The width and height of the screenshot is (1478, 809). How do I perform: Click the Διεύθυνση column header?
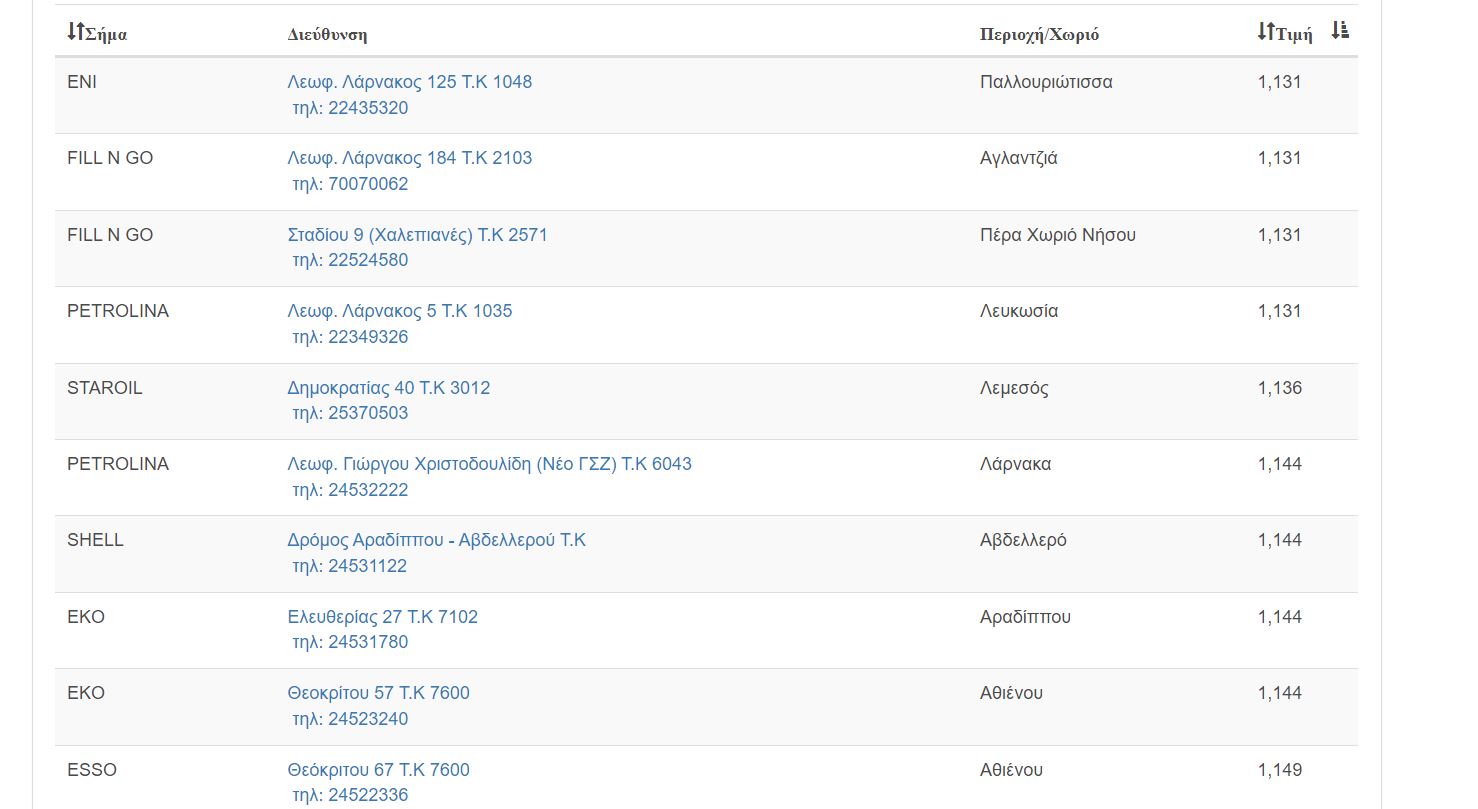[327, 34]
